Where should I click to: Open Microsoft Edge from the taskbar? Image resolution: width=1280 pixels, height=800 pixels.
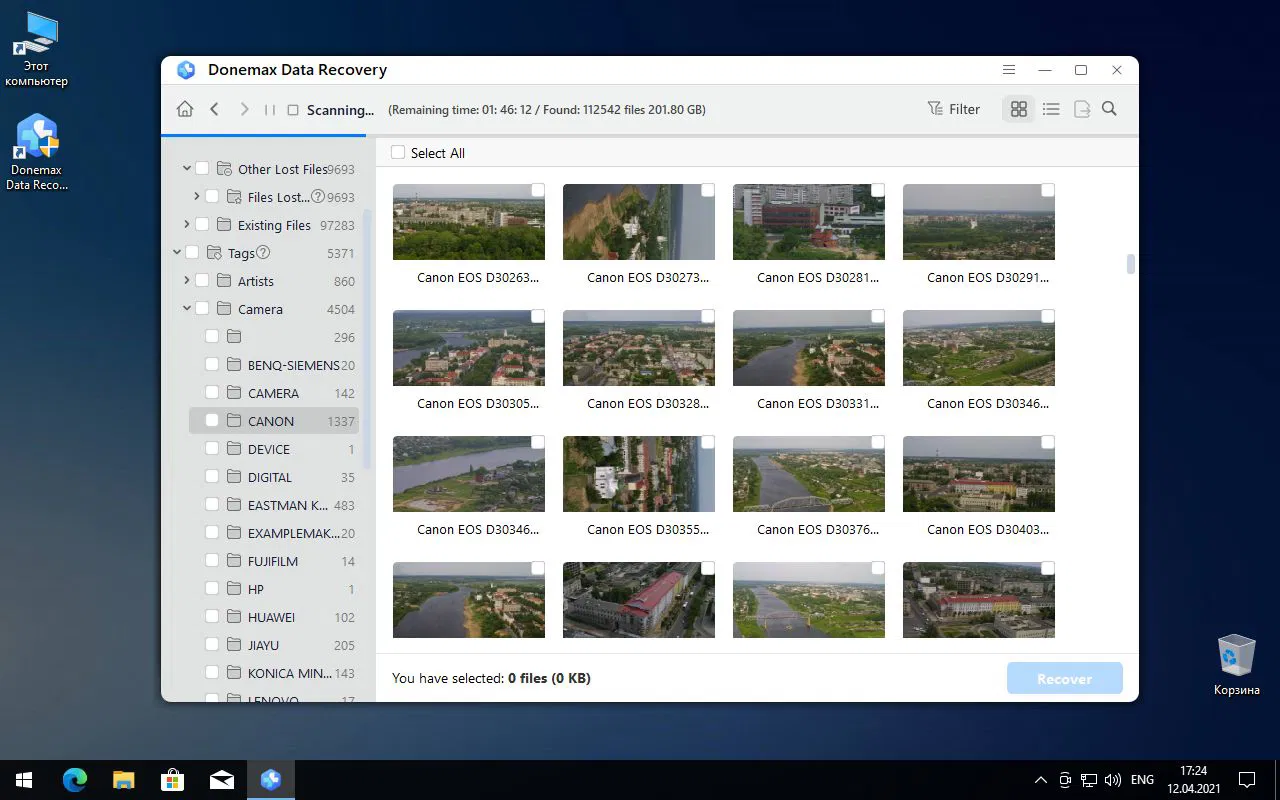[75, 780]
